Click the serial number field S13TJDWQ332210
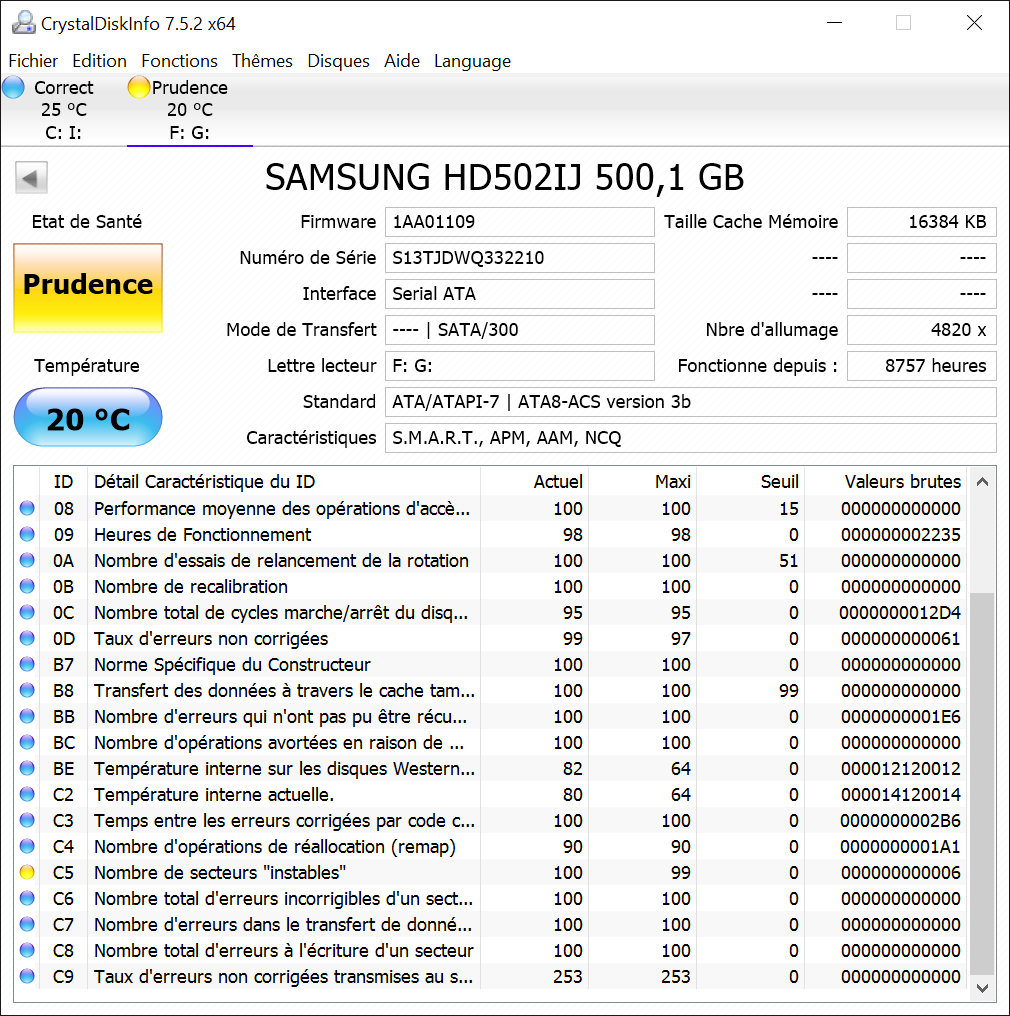Screen dimensions: 1010x1016 click(x=520, y=258)
